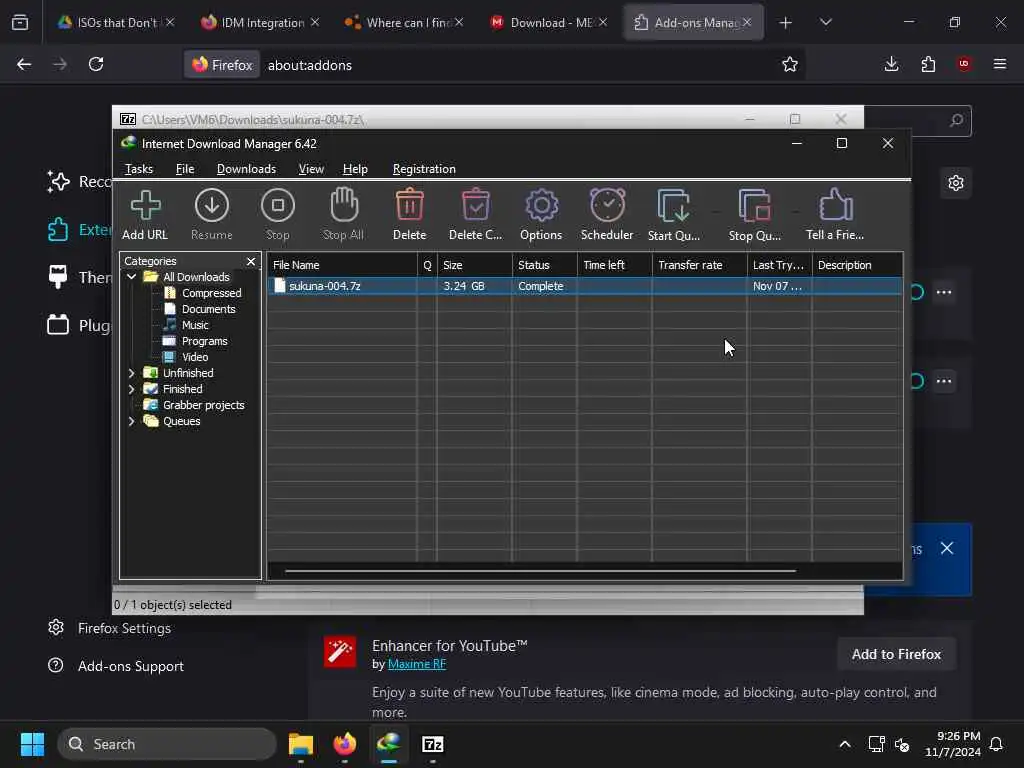The width and height of the screenshot is (1024, 768).
Task: Click the Delete Completed icon
Action: click(x=475, y=215)
